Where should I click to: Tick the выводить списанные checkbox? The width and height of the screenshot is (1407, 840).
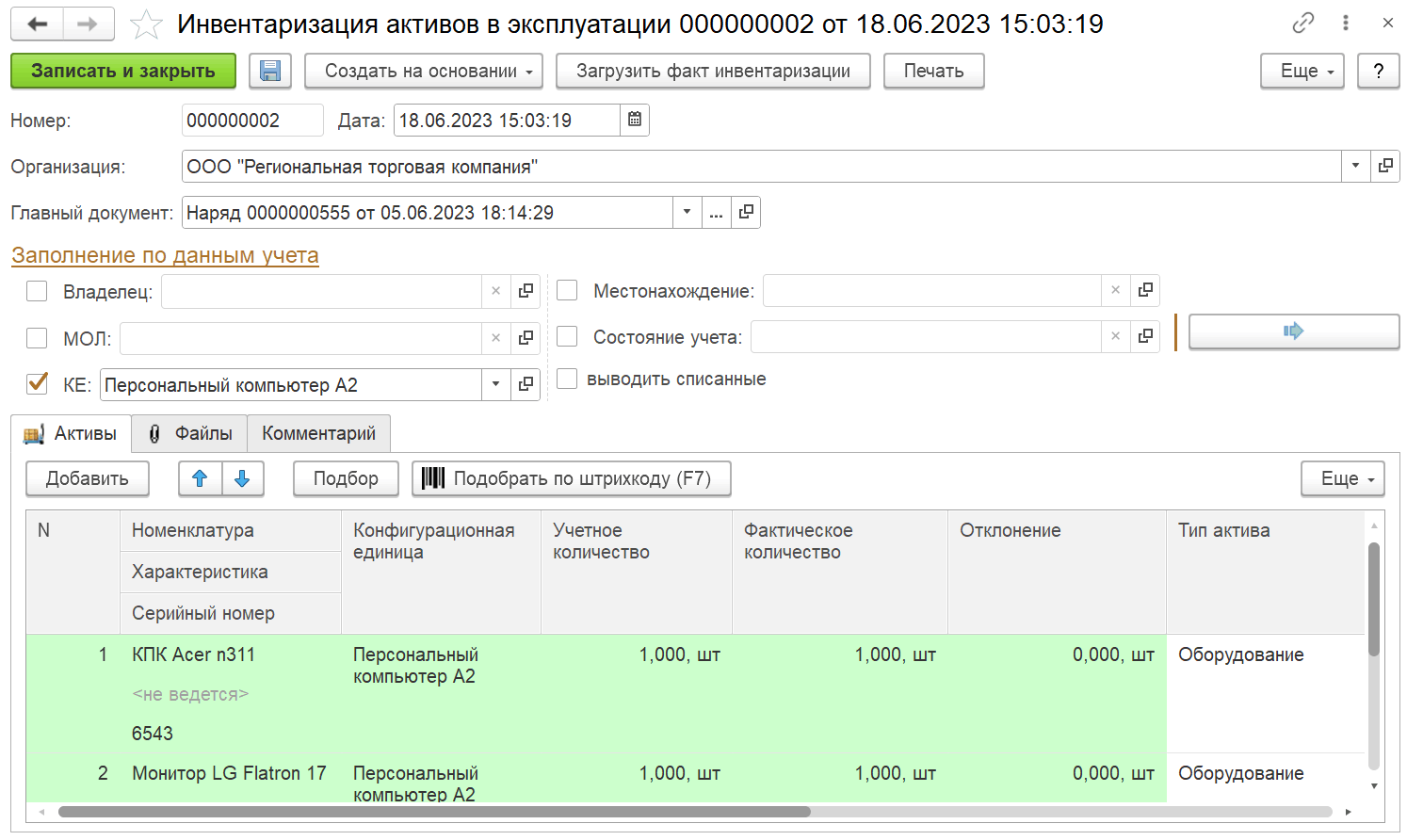567,379
